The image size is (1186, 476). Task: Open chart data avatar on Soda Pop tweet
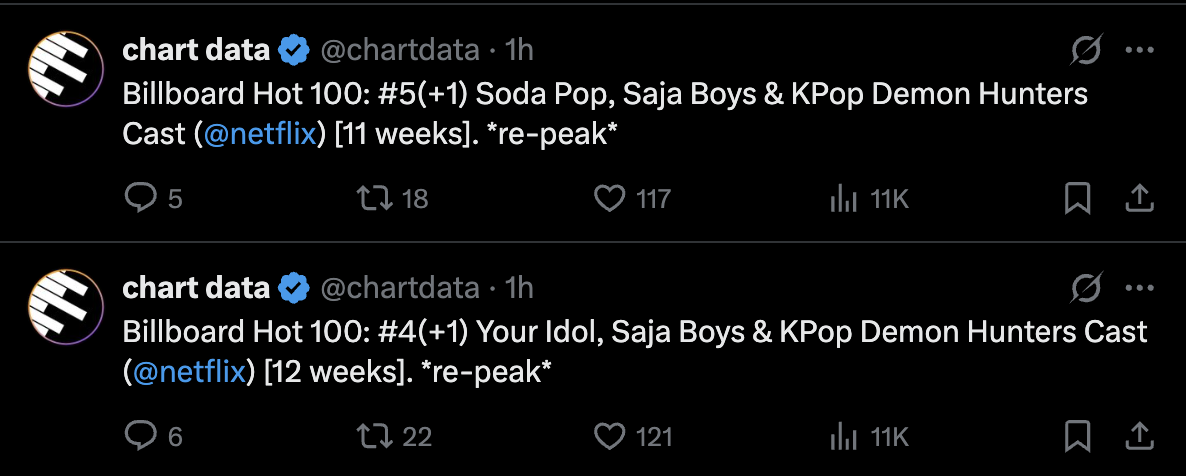pos(65,69)
